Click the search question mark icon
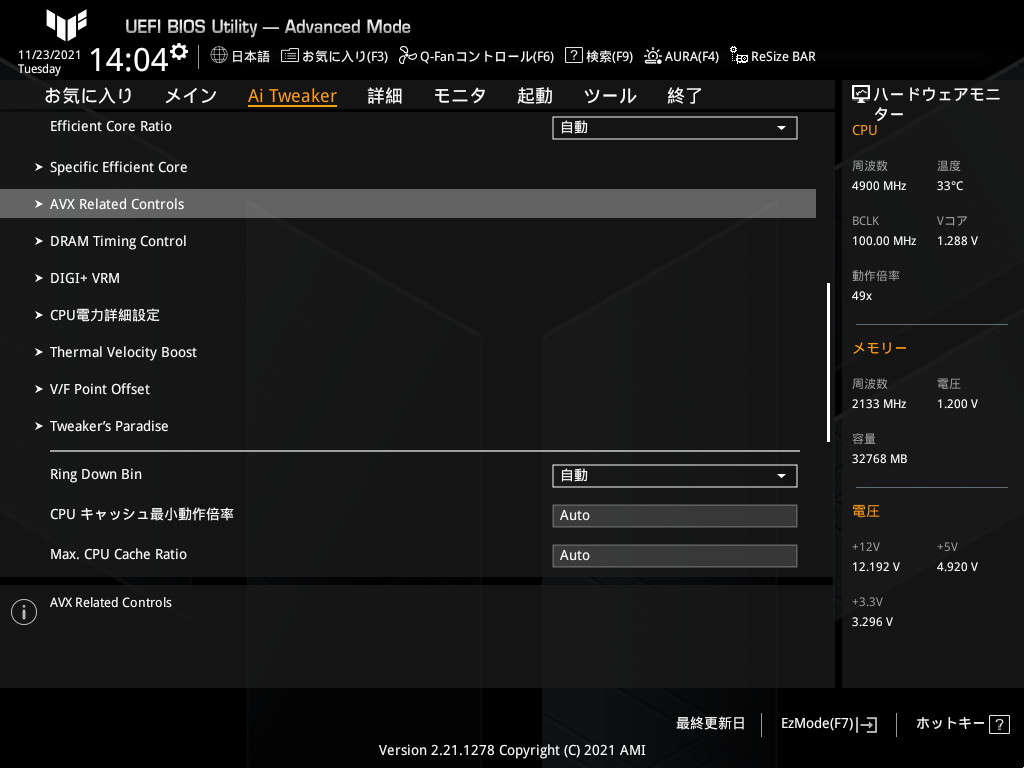This screenshot has height=768, width=1024. click(x=573, y=56)
